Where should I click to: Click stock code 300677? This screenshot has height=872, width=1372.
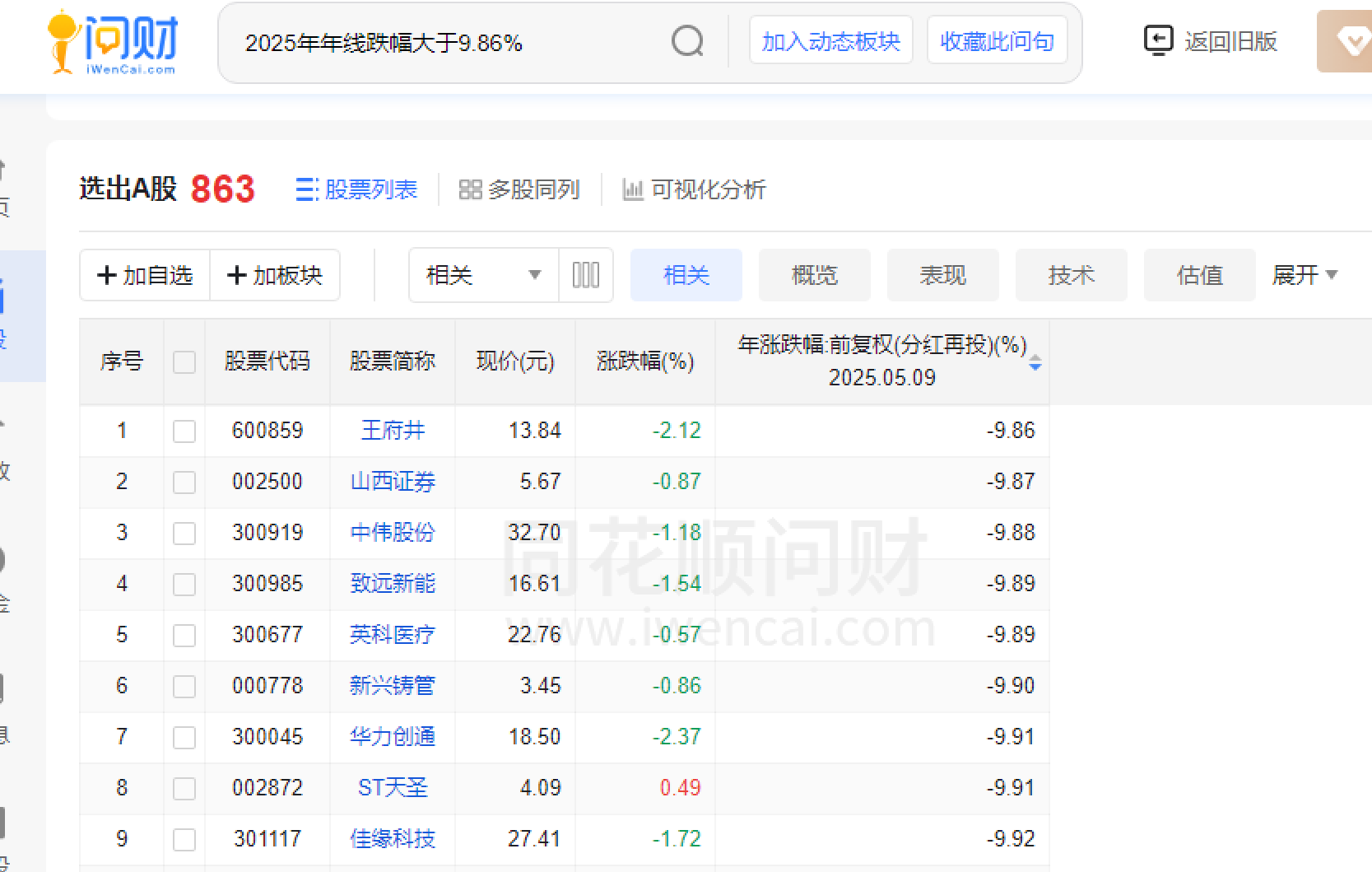pyautogui.click(x=267, y=634)
